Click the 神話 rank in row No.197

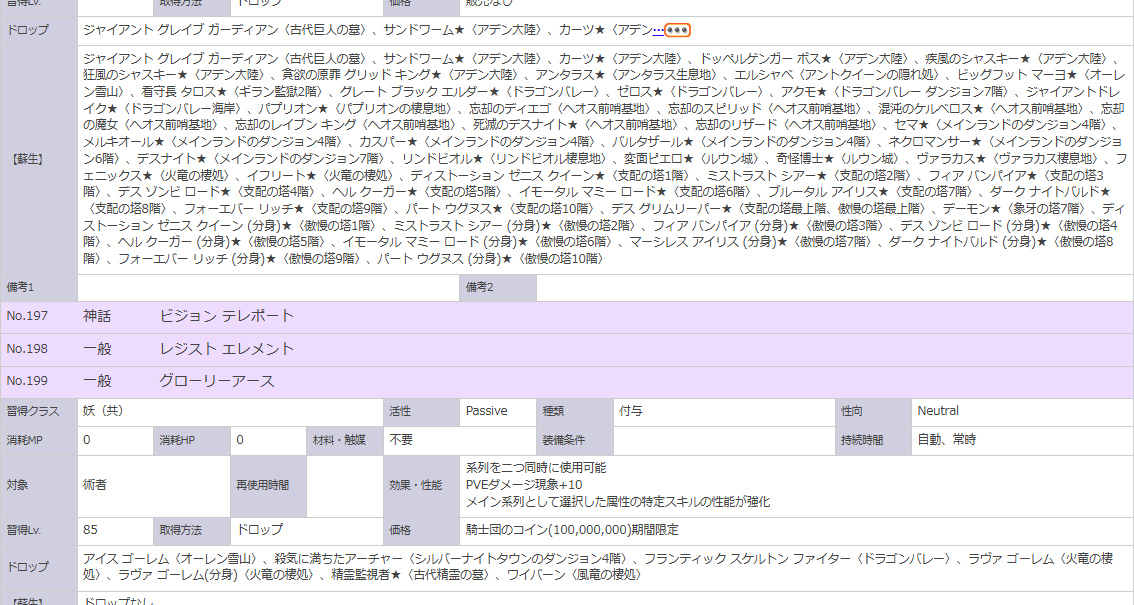(97, 316)
